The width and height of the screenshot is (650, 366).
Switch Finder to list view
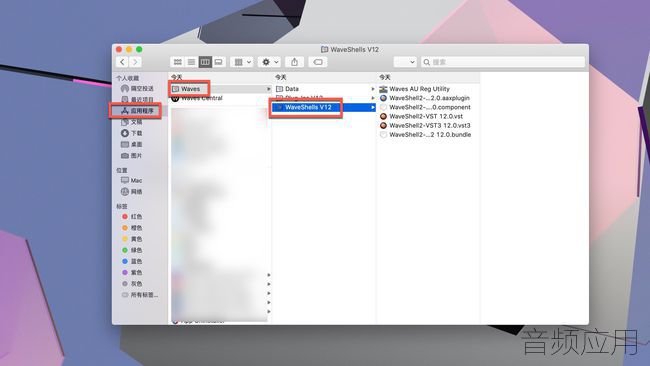coord(191,62)
